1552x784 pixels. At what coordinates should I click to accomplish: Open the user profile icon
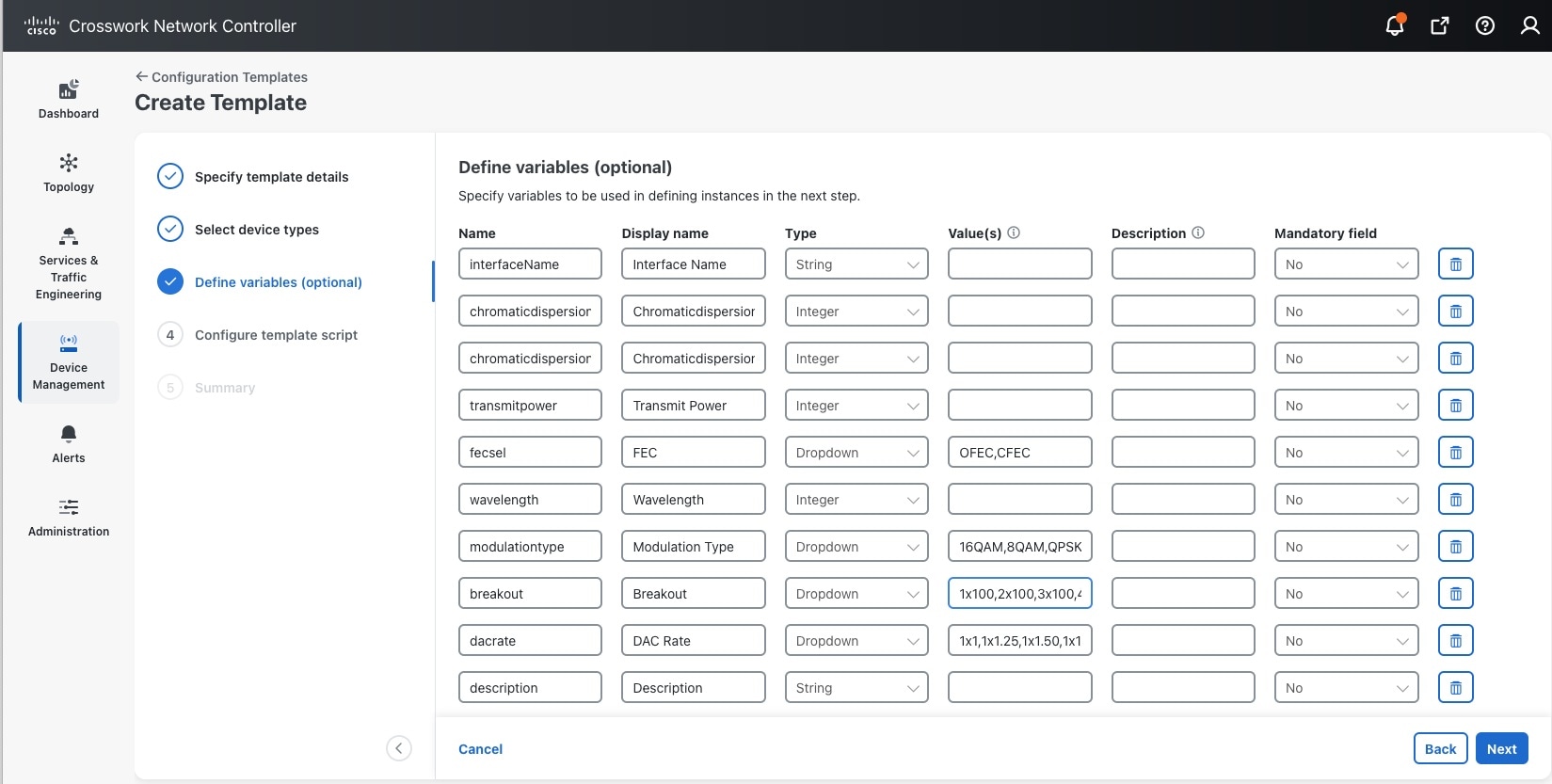(x=1530, y=25)
